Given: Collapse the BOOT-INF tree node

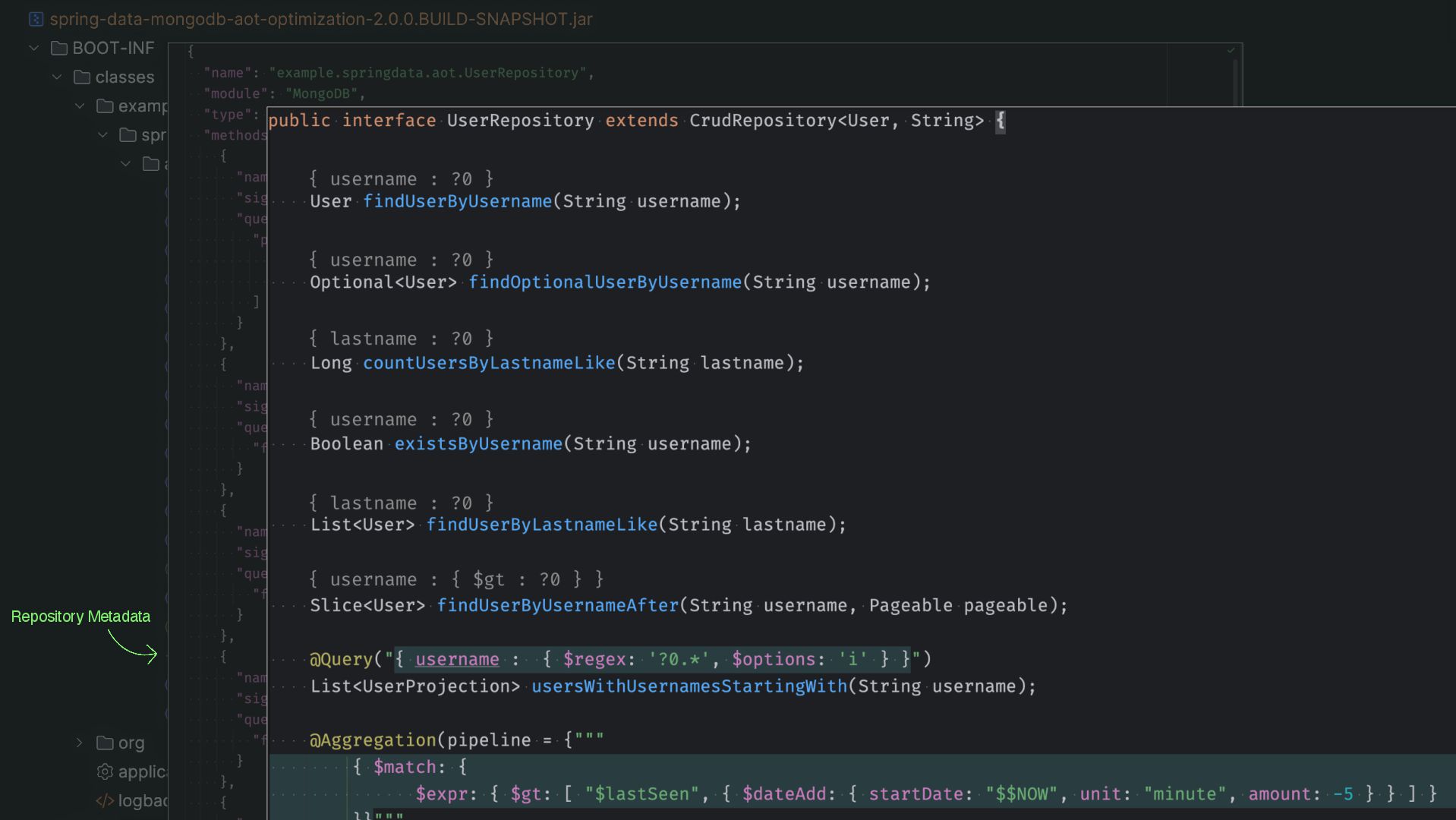Looking at the screenshot, I should (34, 49).
